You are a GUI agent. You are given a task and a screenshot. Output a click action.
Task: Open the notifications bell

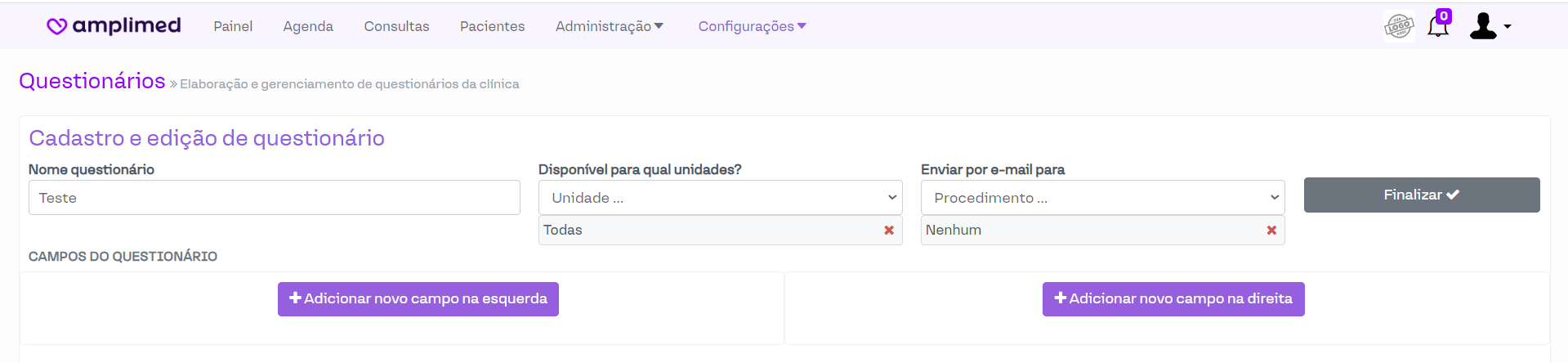tap(1437, 28)
